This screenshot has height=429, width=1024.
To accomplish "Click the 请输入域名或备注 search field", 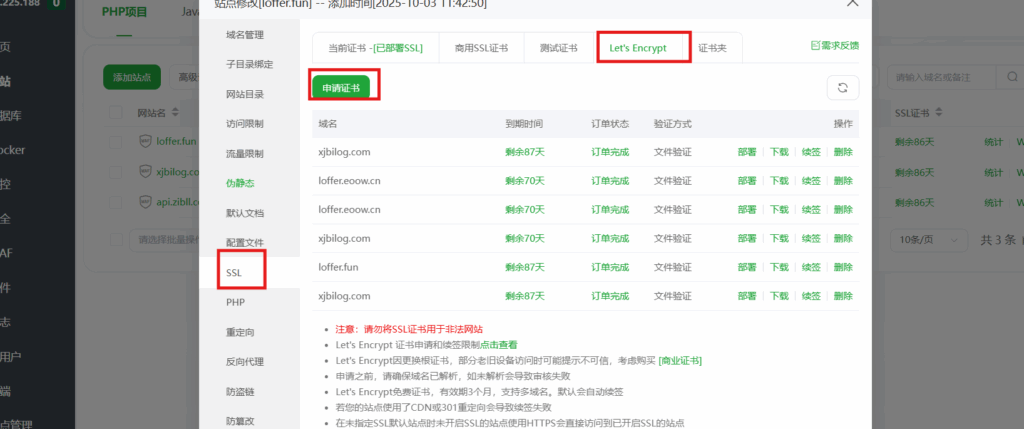I will [x=942, y=78].
